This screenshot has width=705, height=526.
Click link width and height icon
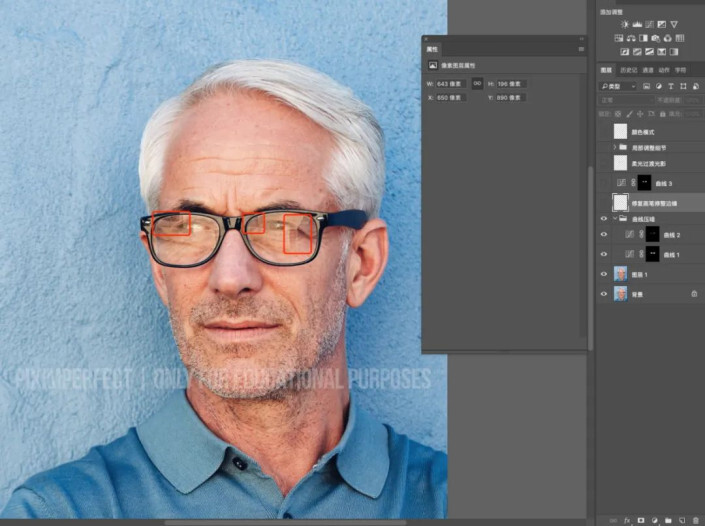click(477, 84)
